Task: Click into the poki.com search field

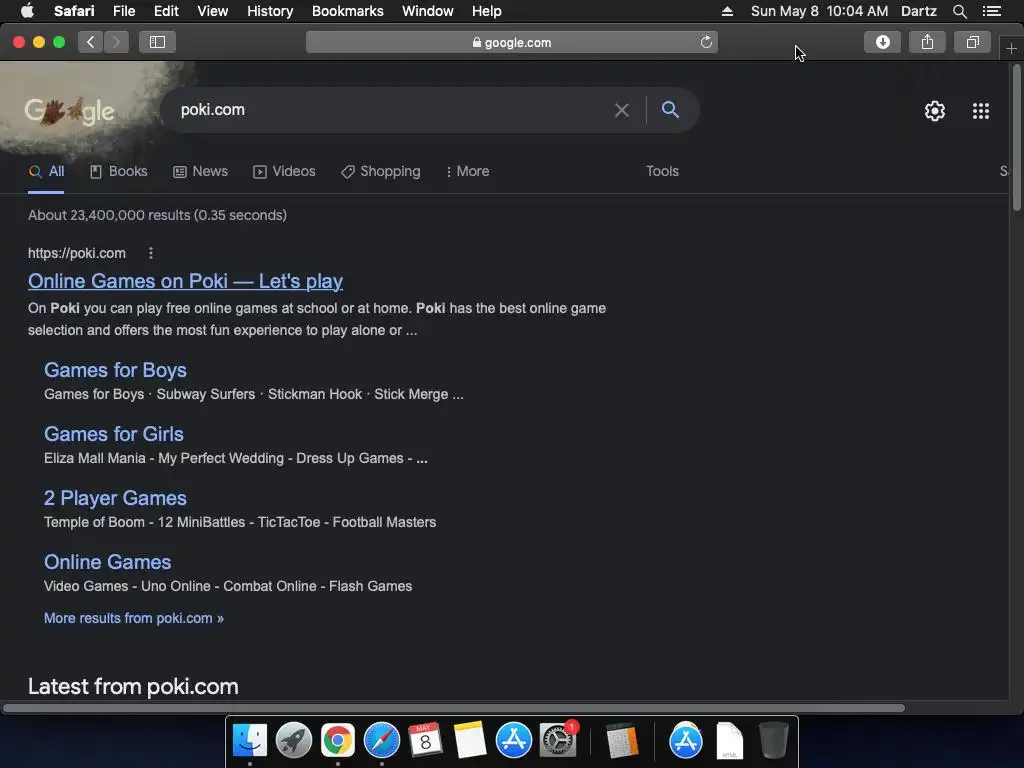Action: 392,110
